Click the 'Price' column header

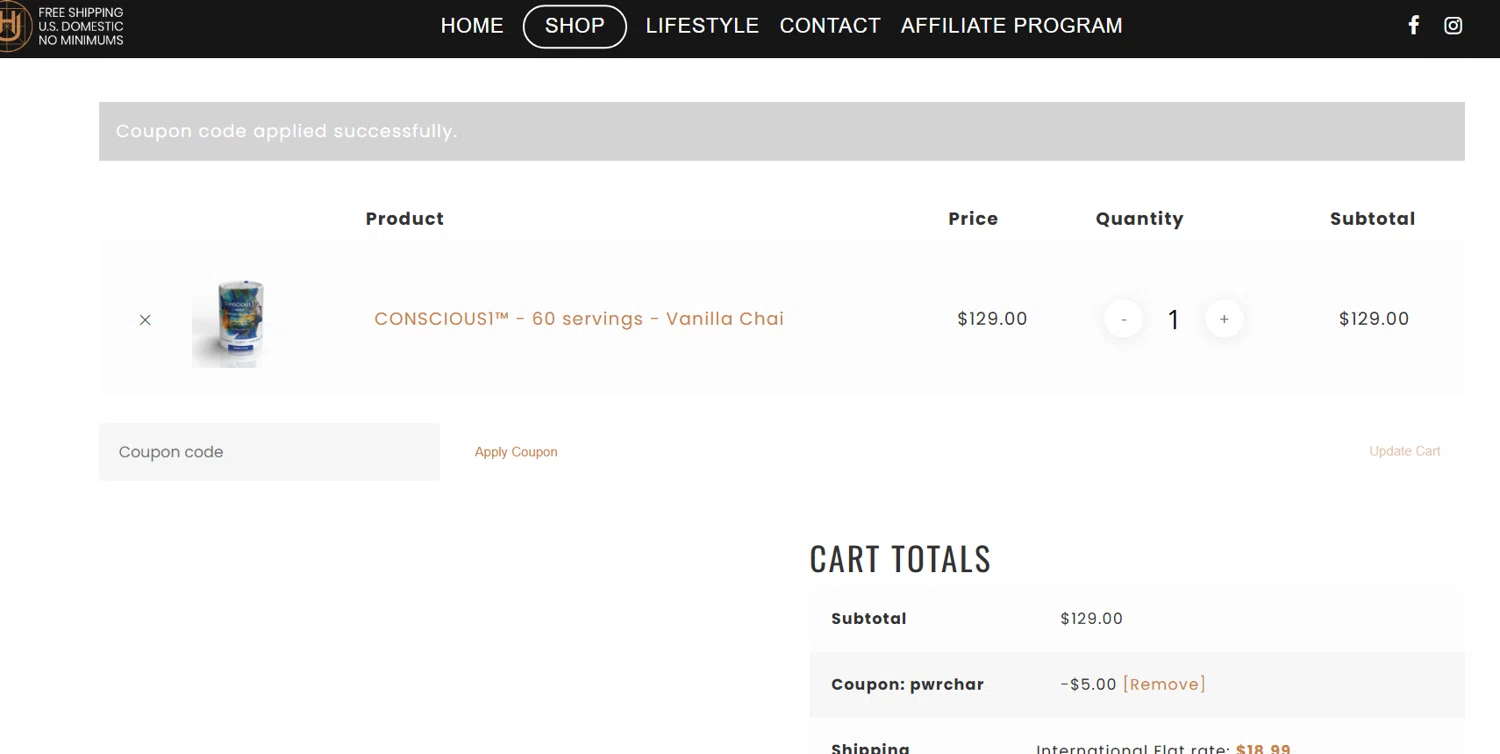[x=973, y=219]
